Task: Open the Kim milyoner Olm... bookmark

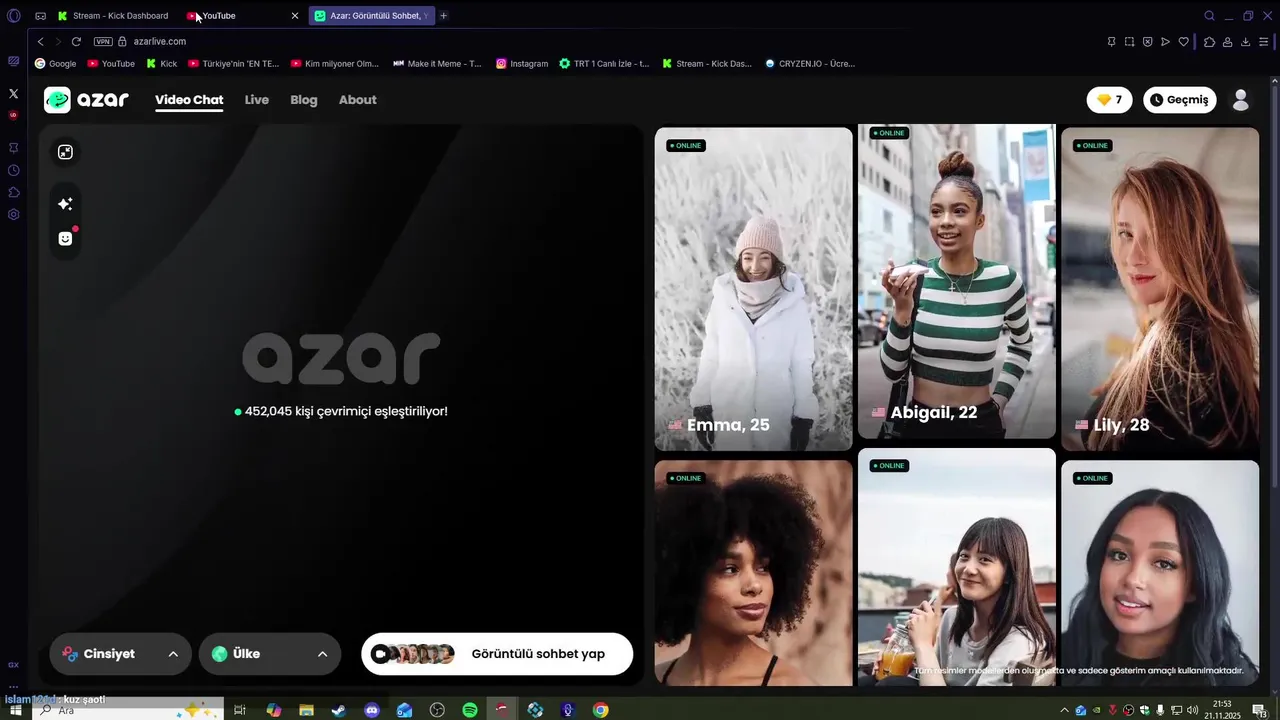Action: (335, 64)
